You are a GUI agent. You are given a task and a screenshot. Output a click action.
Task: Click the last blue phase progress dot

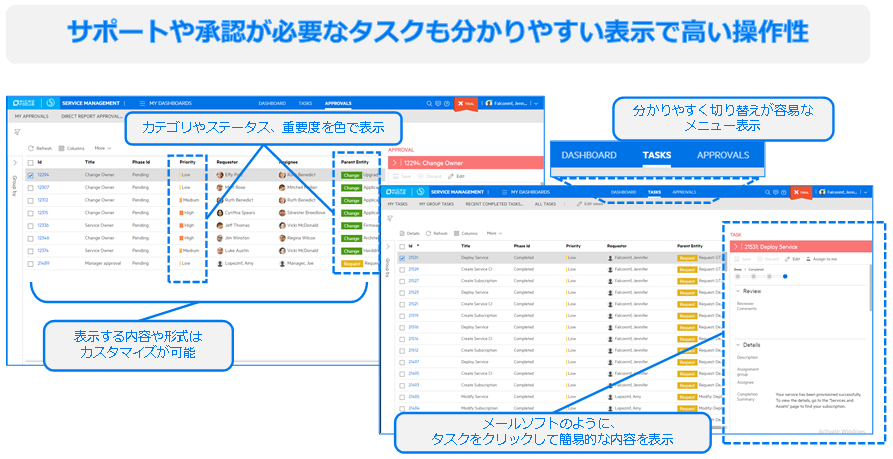pyautogui.click(x=784, y=276)
